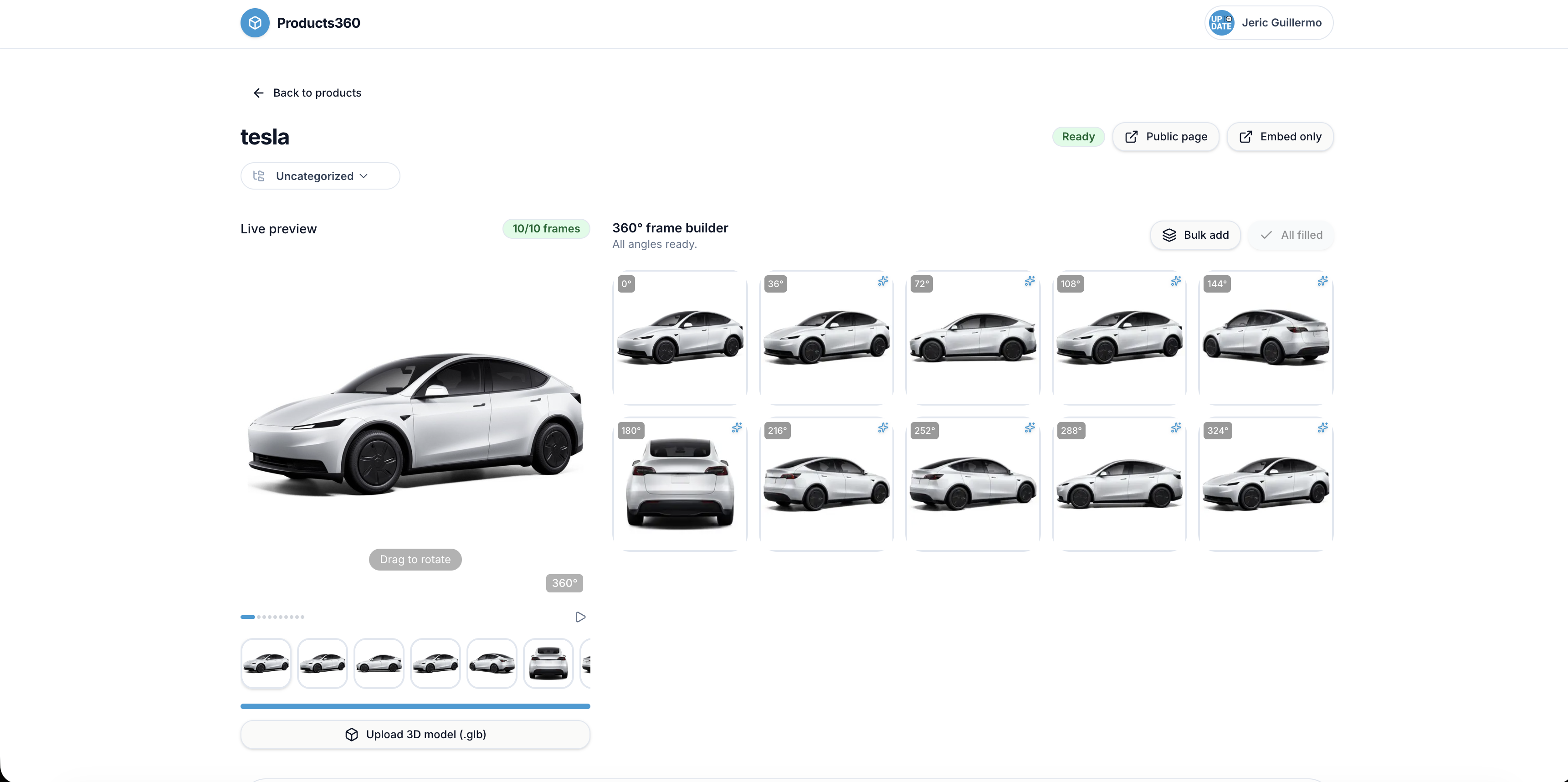Viewport: 1568px width, 782px height.
Task: Click the AI sparkle icon on 144° frame
Action: coord(1323,281)
